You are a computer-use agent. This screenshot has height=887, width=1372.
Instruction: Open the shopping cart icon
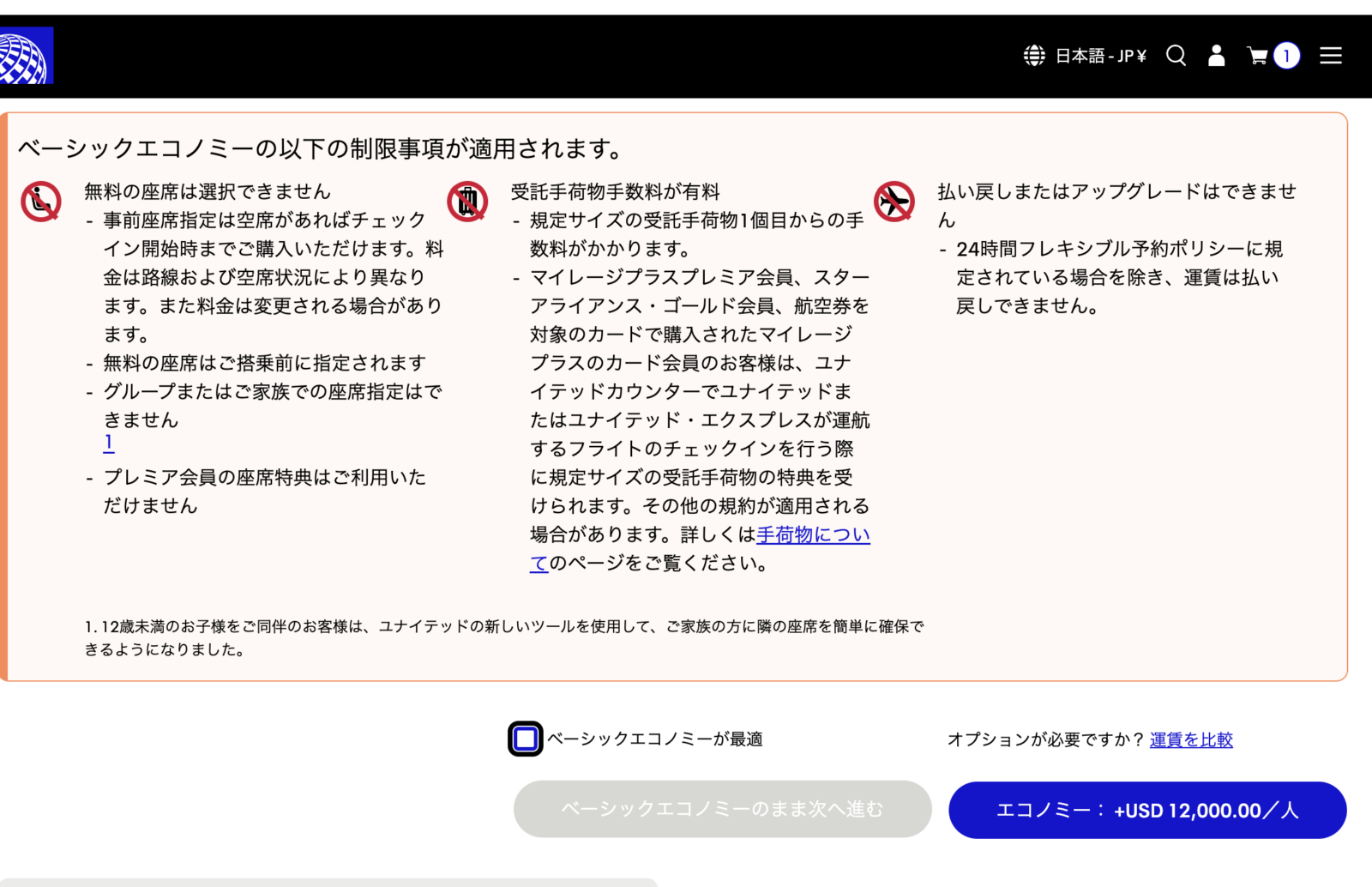point(1257,56)
